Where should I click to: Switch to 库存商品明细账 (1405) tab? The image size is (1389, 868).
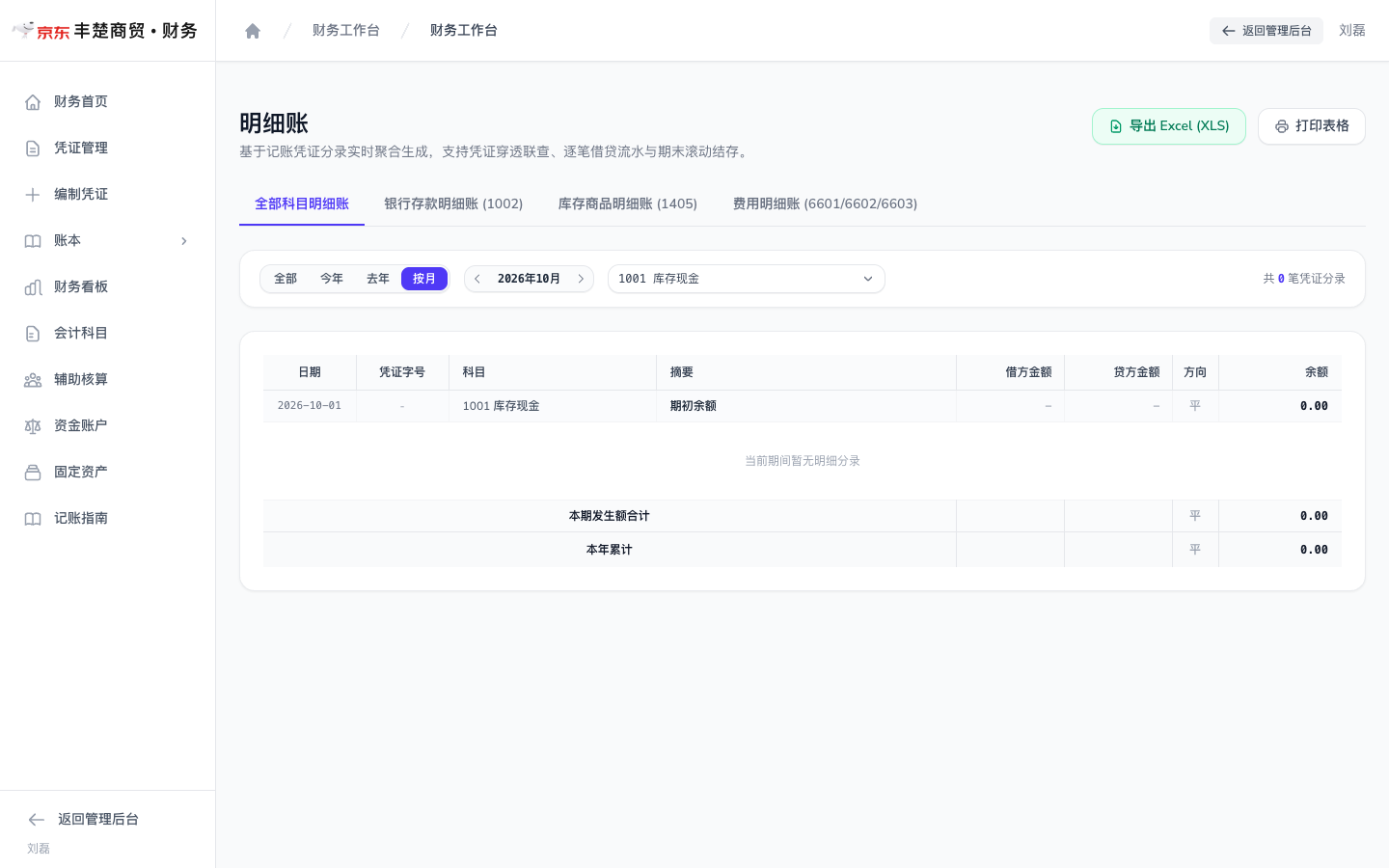pos(628,204)
